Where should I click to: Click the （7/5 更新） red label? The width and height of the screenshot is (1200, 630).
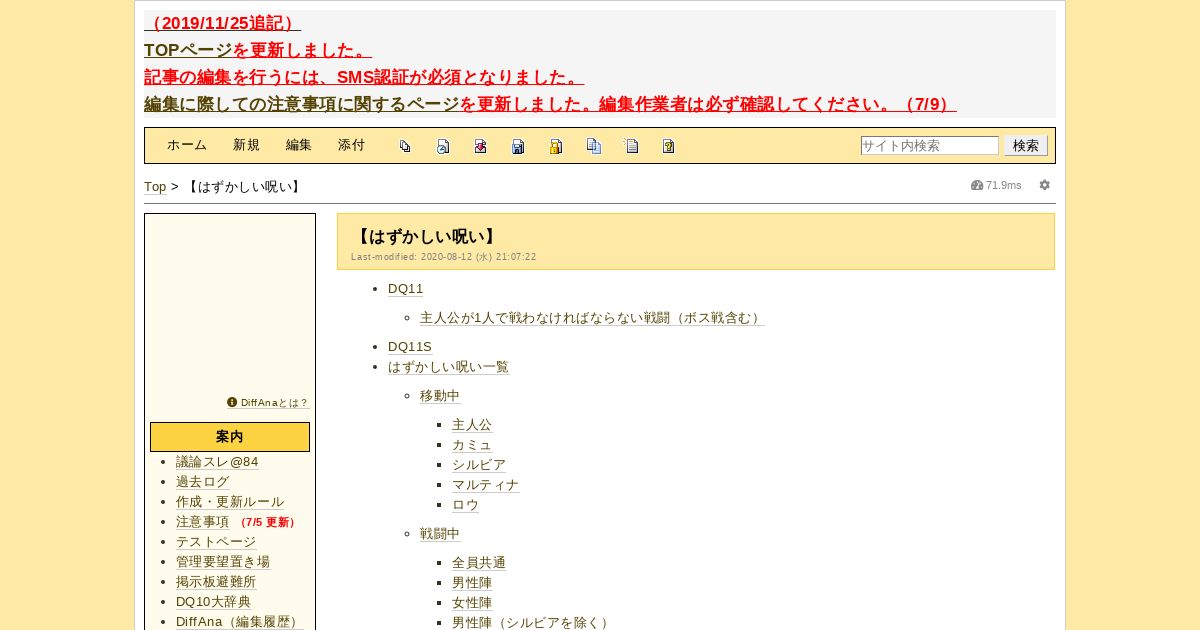pyautogui.click(x=267, y=522)
